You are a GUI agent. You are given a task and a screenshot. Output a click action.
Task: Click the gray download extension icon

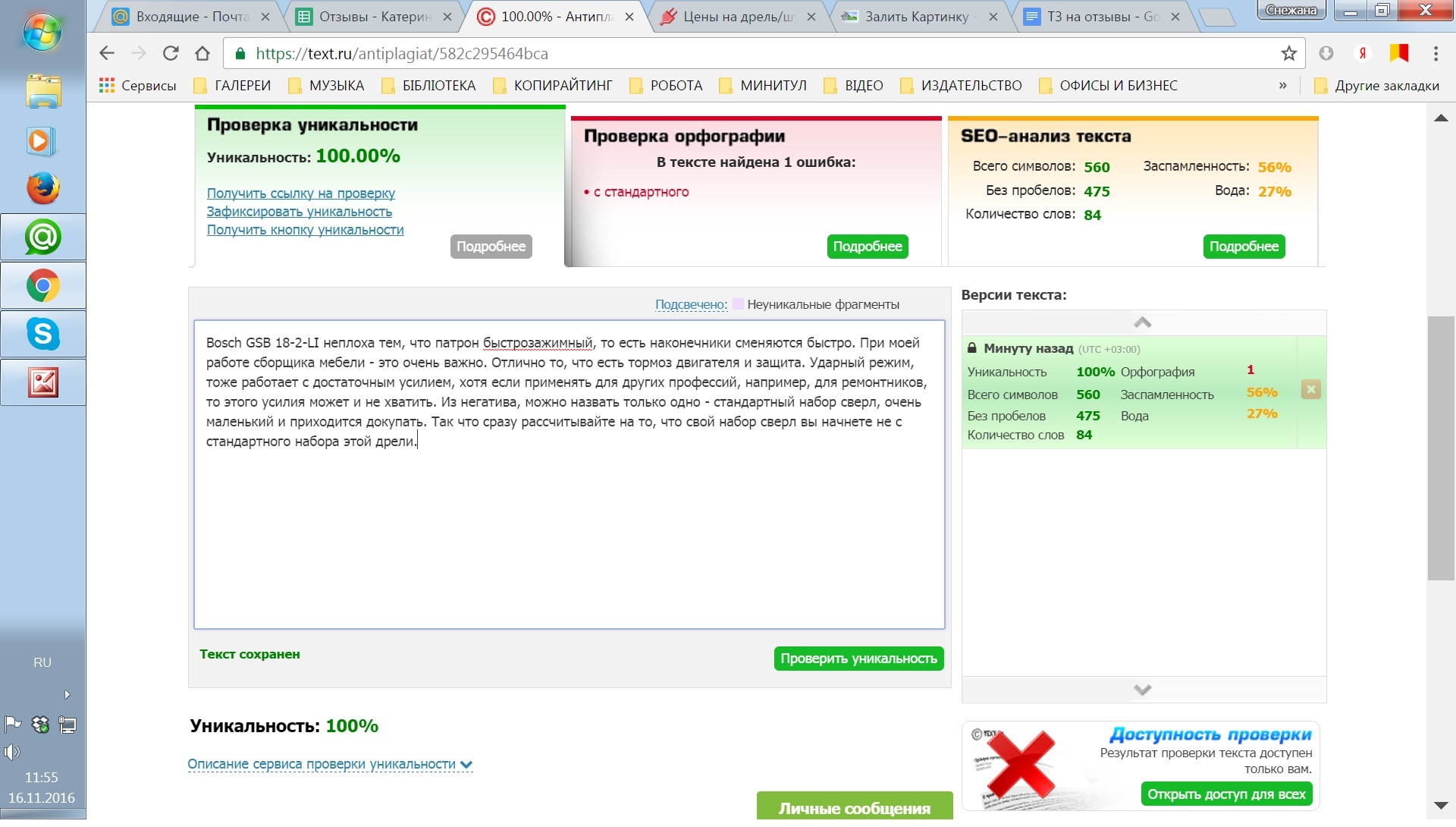click(x=1326, y=53)
